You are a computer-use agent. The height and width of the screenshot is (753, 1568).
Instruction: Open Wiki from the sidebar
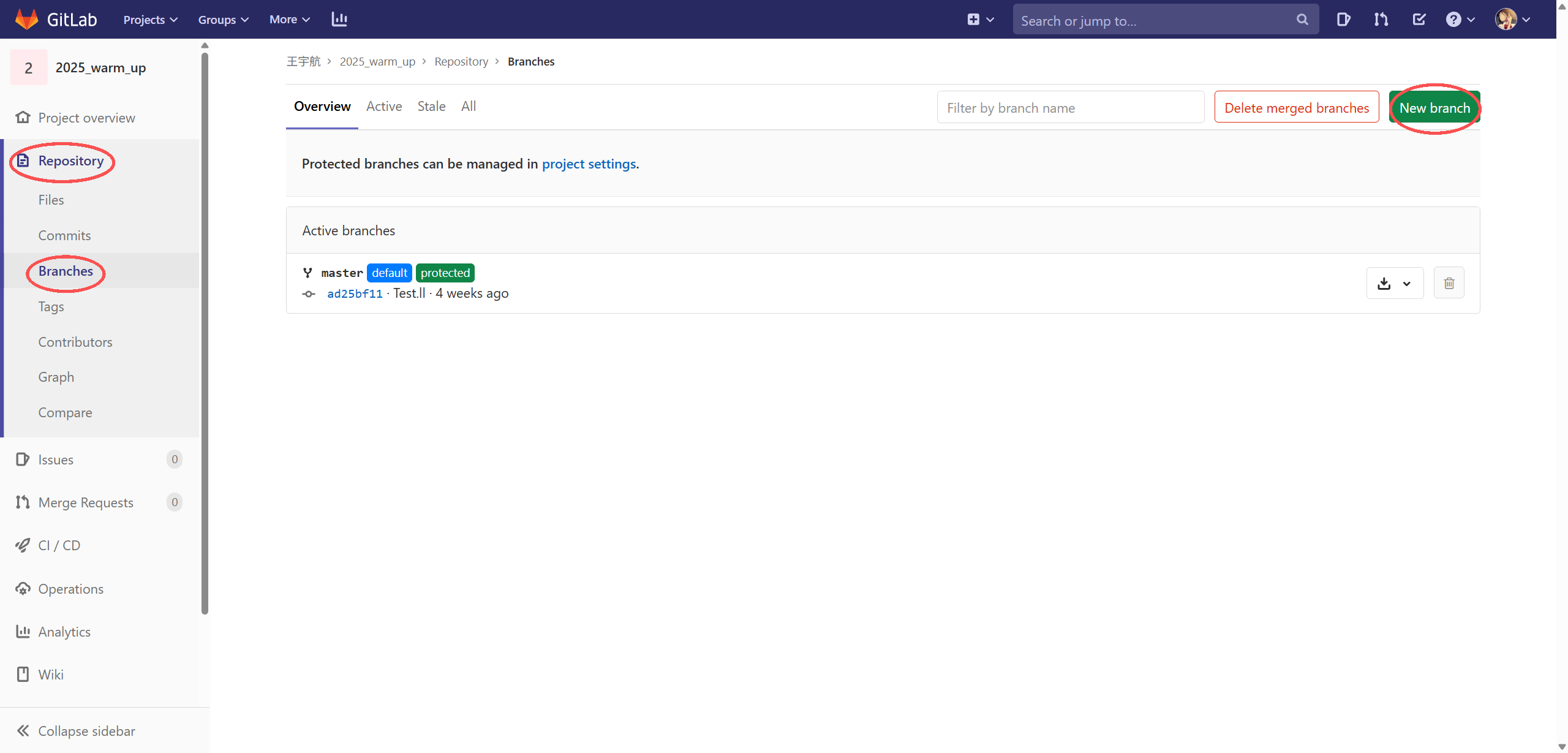click(50, 675)
